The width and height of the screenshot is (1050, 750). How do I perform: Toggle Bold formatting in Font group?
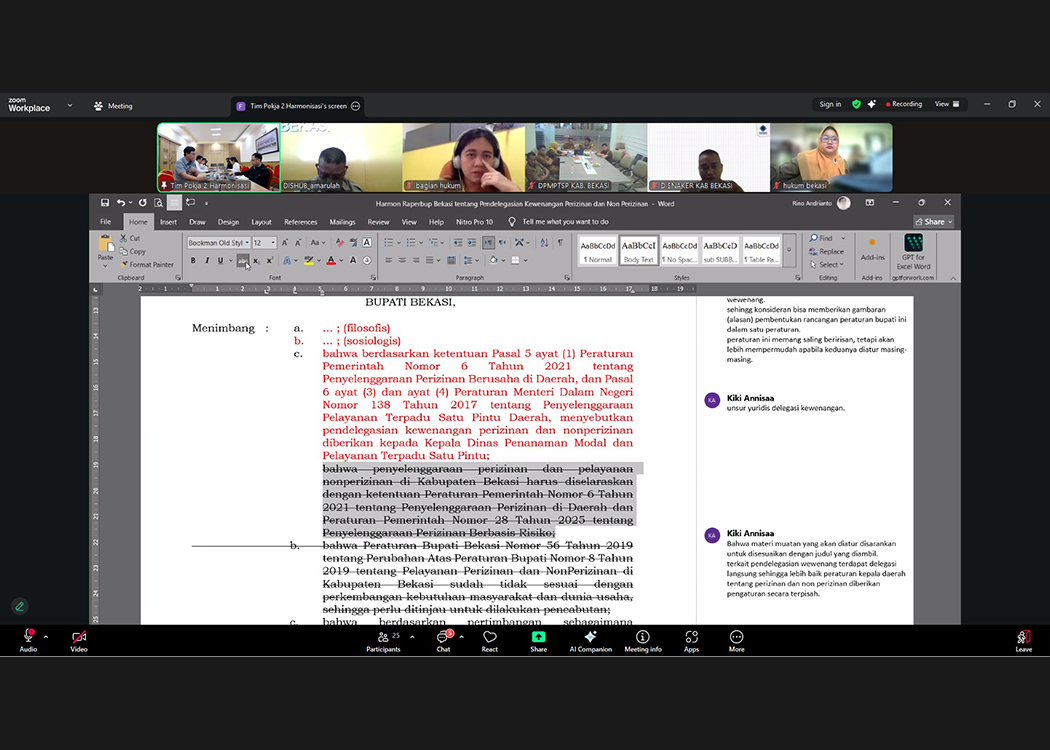pyautogui.click(x=193, y=261)
